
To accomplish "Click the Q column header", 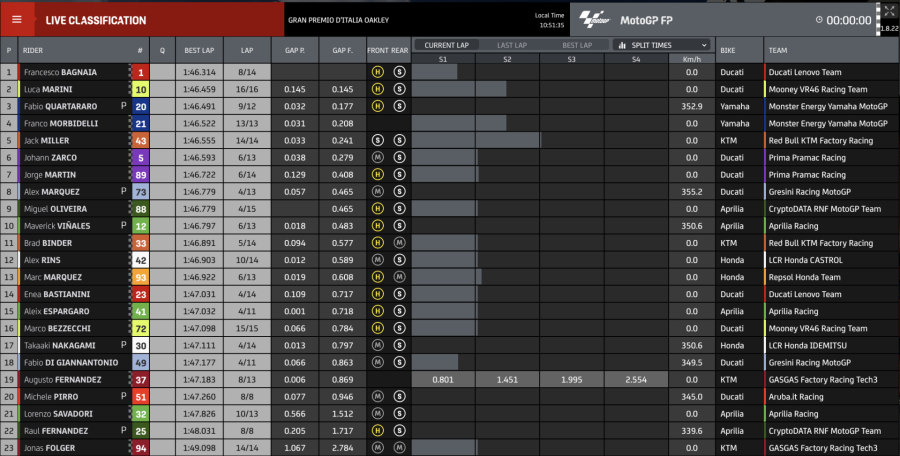I will pos(162,51).
